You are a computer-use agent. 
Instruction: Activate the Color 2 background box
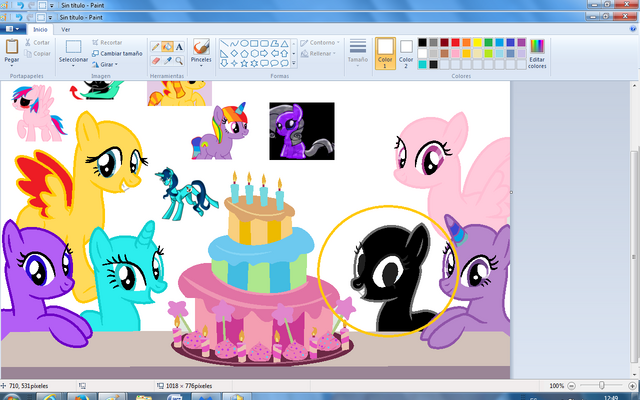pyautogui.click(x=406, y=53)
